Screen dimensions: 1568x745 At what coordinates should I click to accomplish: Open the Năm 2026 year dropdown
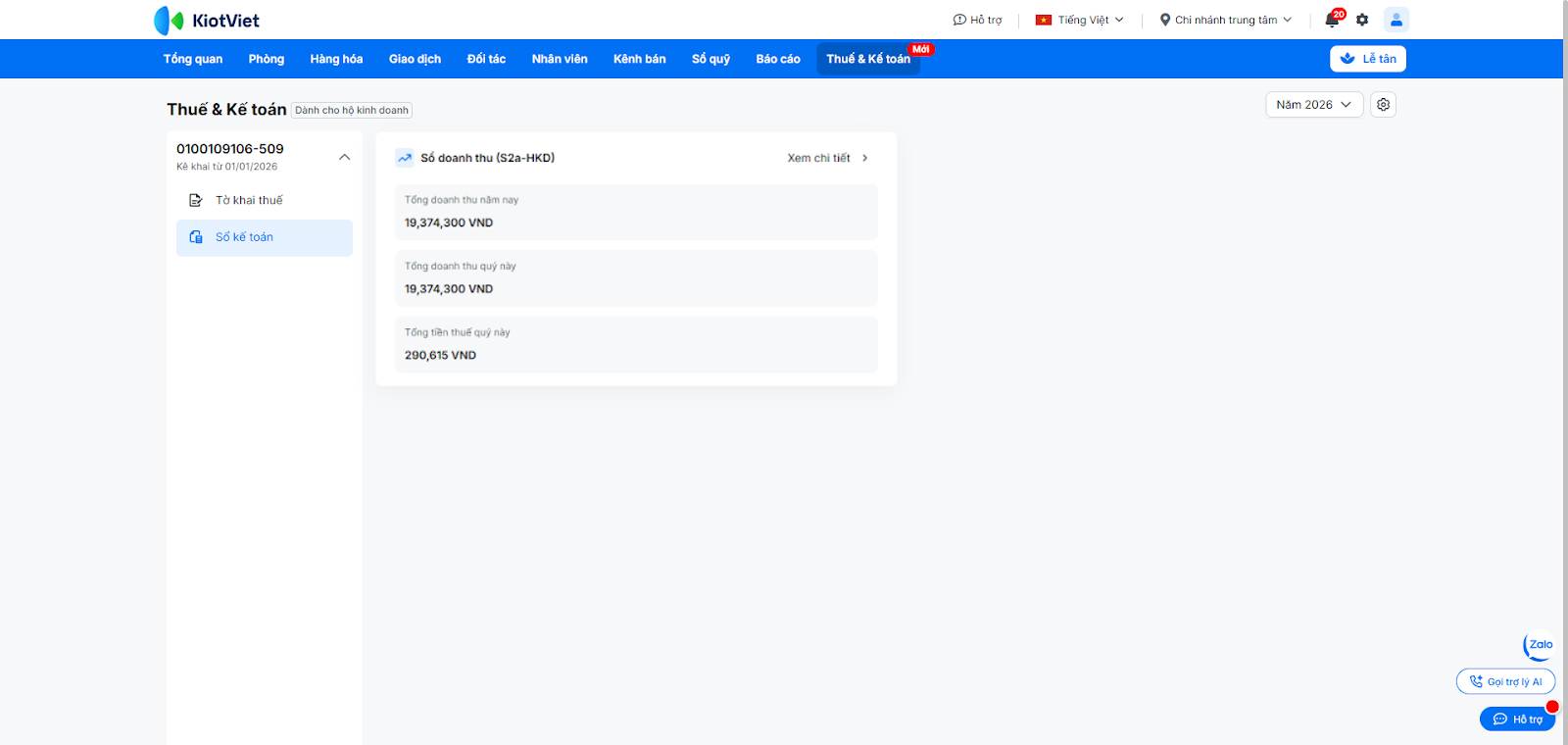[x=1314, y=105]
